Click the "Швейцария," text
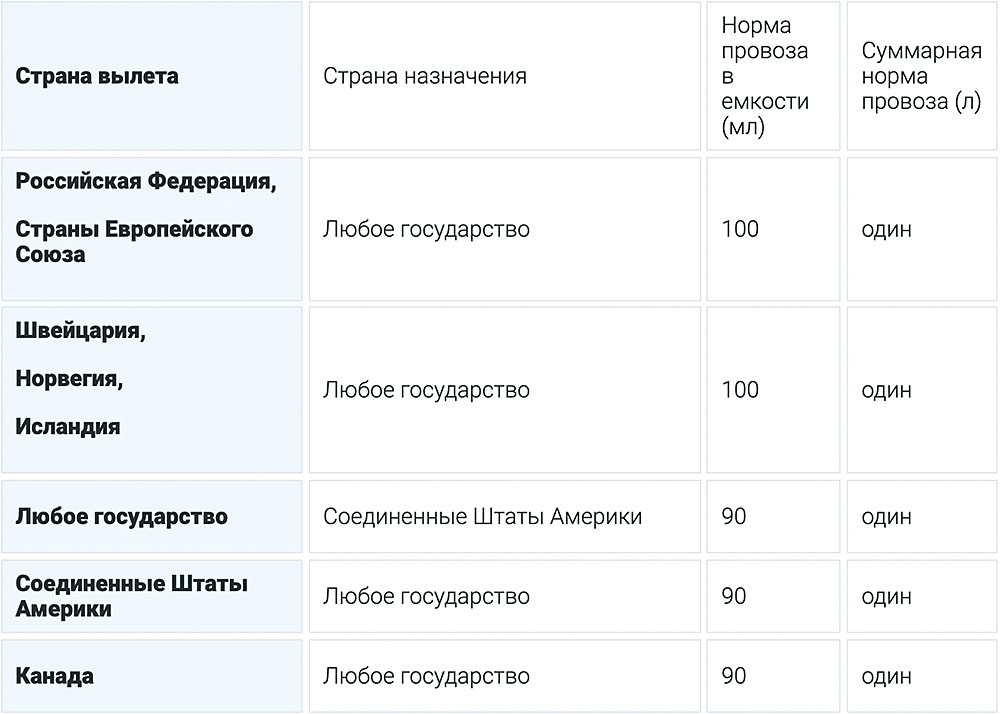The height and width of the screenshot is (714, 1000). [80, 331]
